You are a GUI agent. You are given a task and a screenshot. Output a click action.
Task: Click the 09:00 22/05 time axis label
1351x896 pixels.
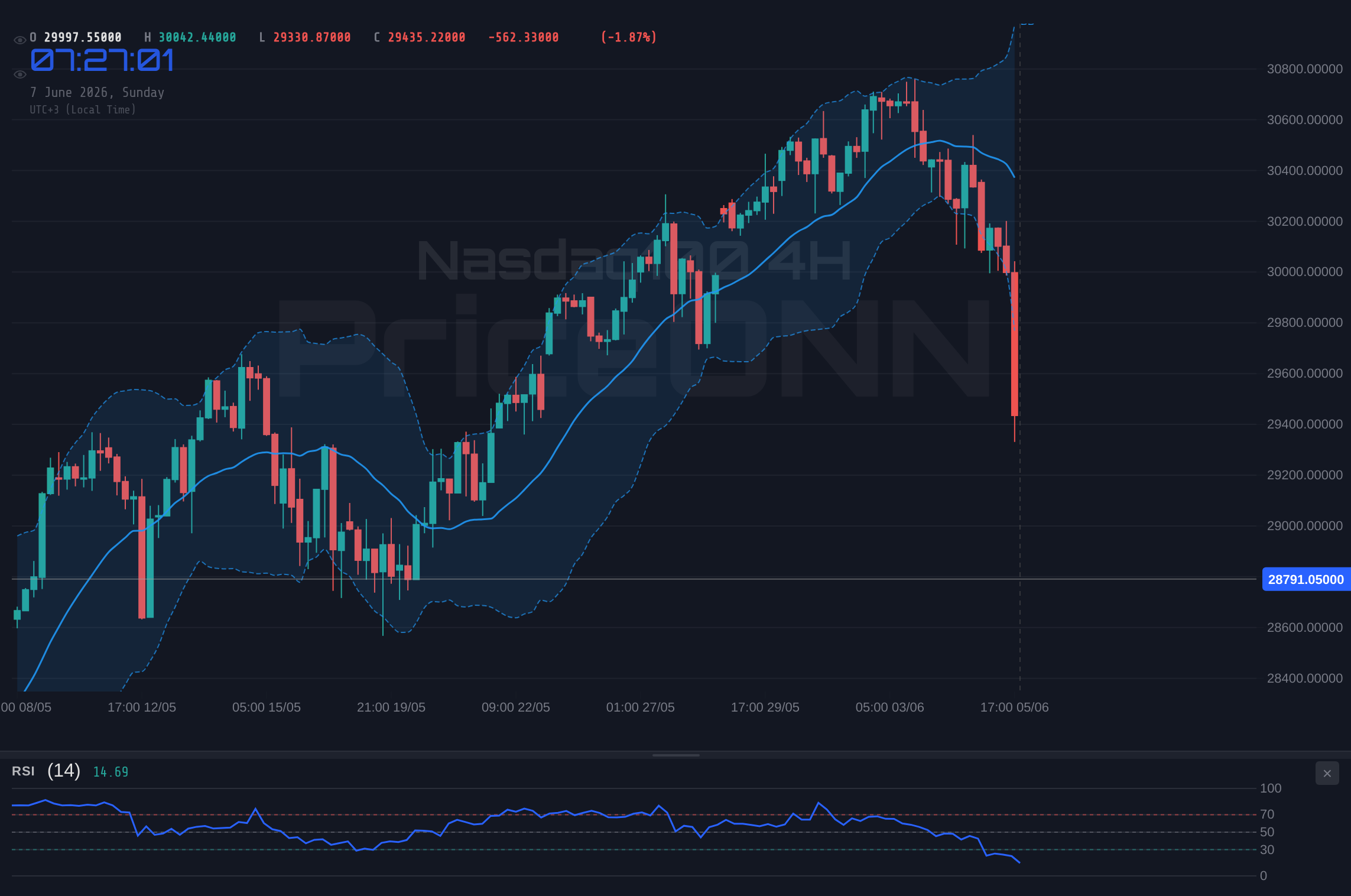point(516,707)
